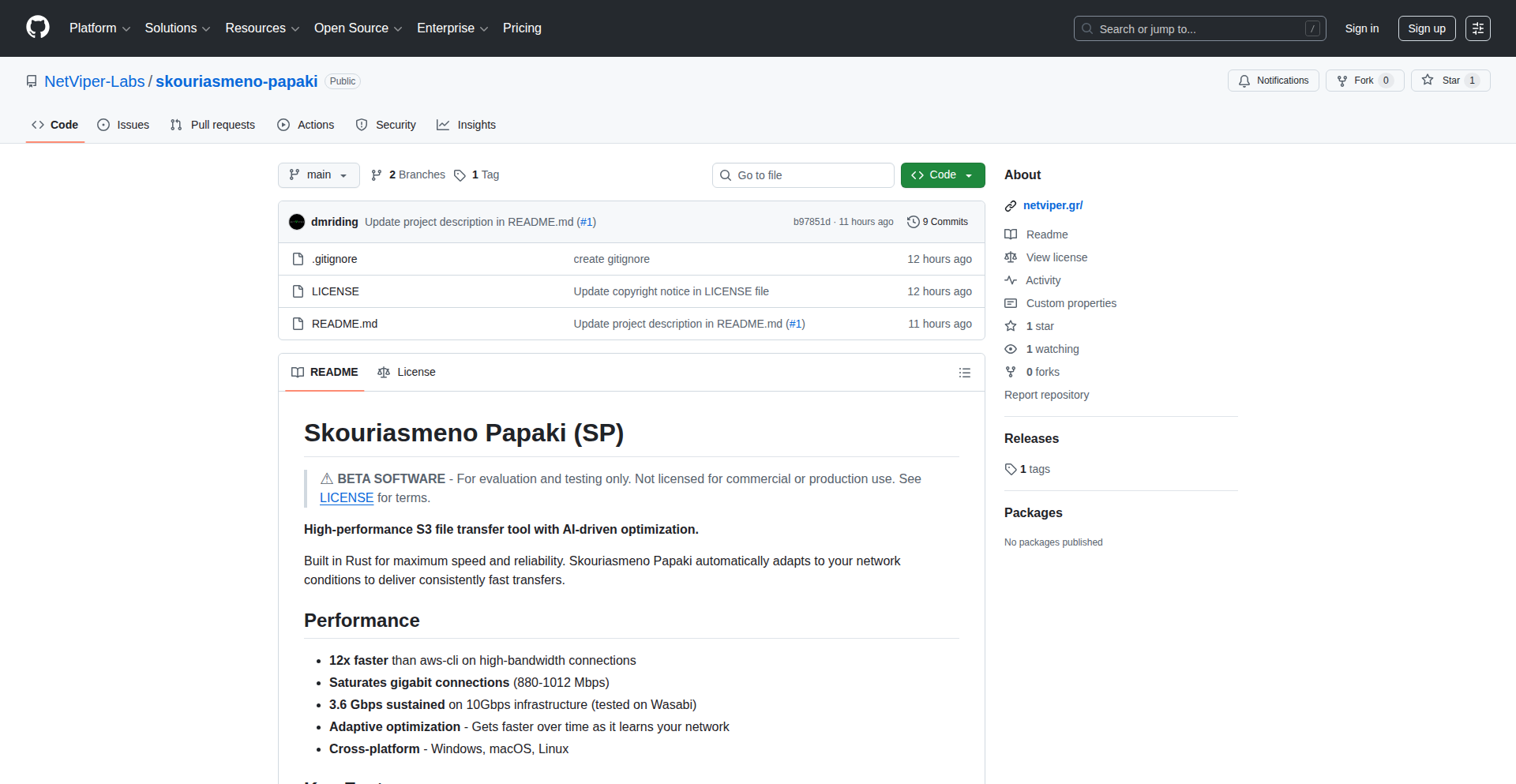Star the skouriasmeno-papaki repository
1516x784 pixels.
[x=1450, y=81]
